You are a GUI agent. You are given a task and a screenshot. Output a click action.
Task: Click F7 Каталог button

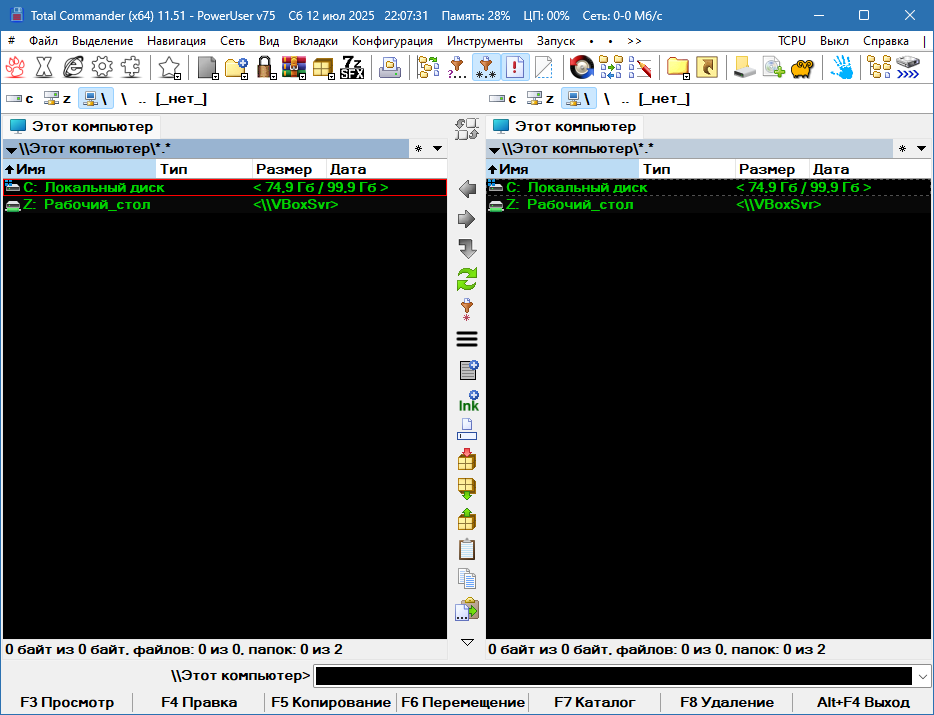pyautogui.click(x=594, y=702)
